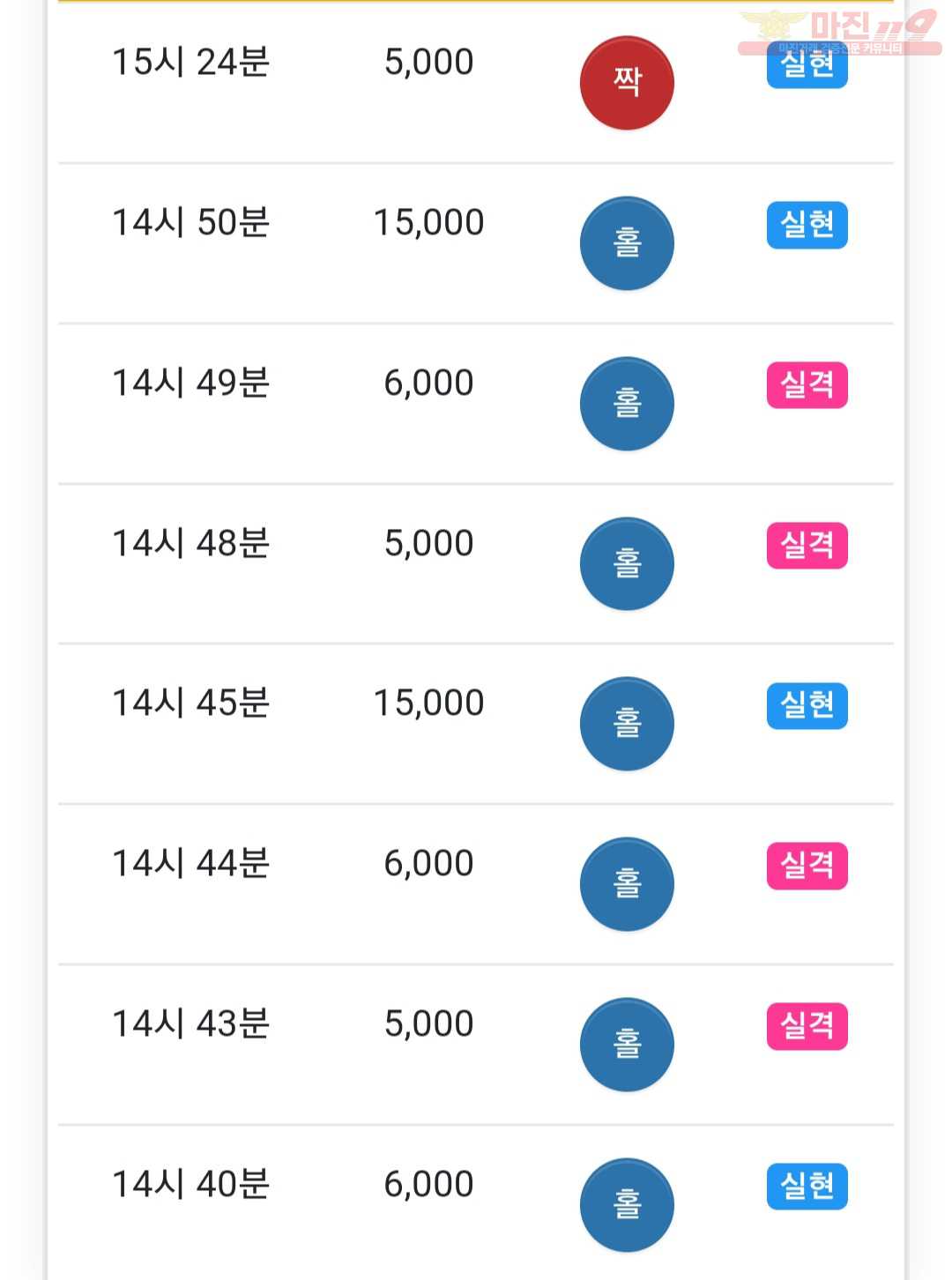Click the blue 홀 circle at 14시 48분

pos(627,564)
